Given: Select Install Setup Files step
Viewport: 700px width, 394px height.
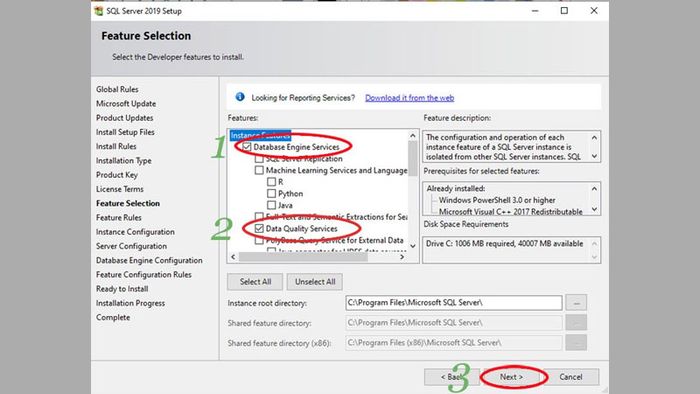Looking at the screenshot, I should [125, 132].
